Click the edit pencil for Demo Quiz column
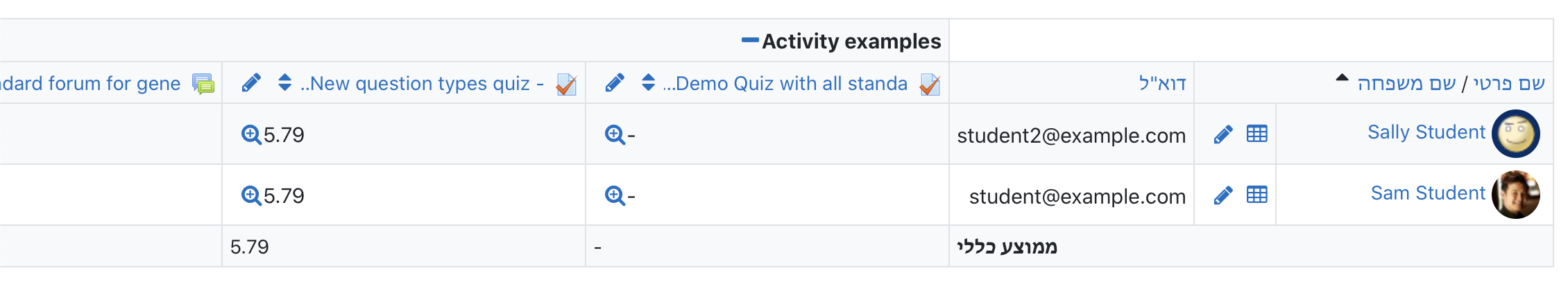The height and width of the screenshot is (302, 1568). click(615, 83)
